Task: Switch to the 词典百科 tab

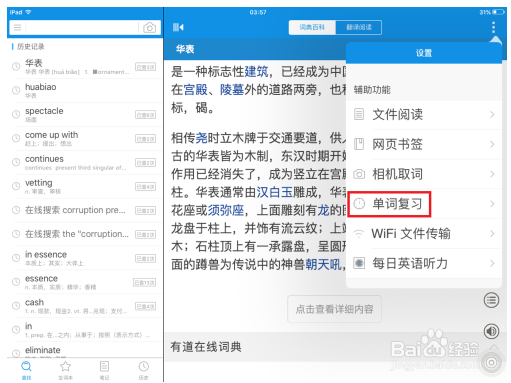Action: click(x=312, y=27)
